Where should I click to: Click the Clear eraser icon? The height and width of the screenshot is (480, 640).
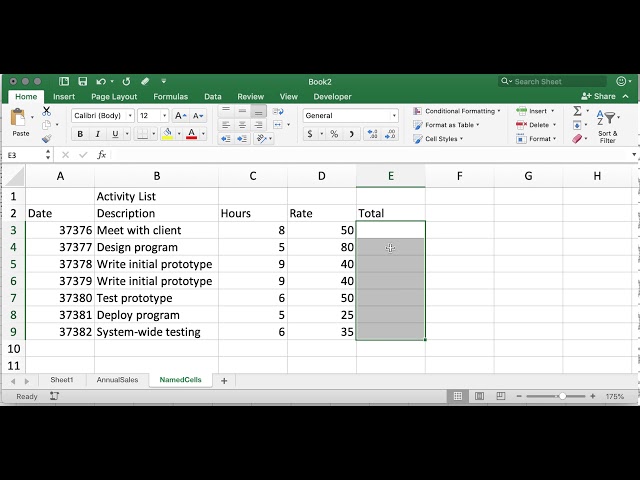click(x=577, y=139)
